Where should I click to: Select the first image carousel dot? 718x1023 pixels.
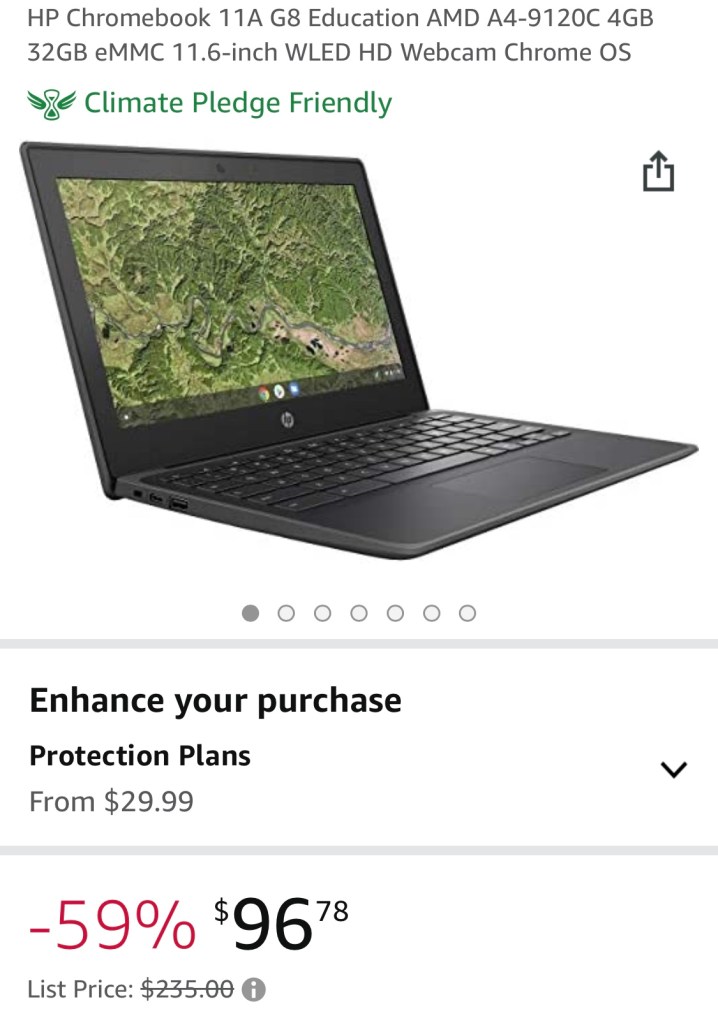(x=250, y=613)
